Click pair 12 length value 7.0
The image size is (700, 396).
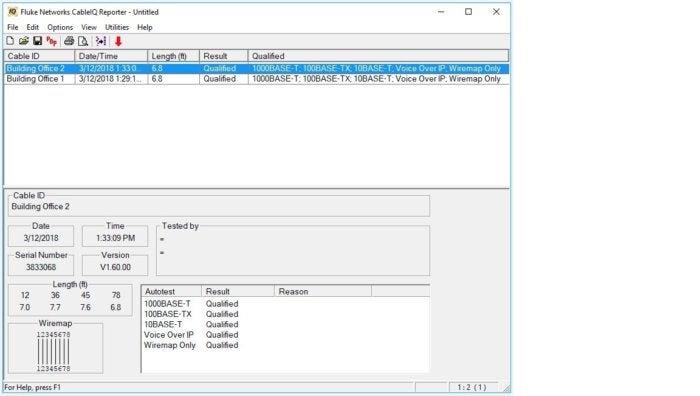point(25,307)
